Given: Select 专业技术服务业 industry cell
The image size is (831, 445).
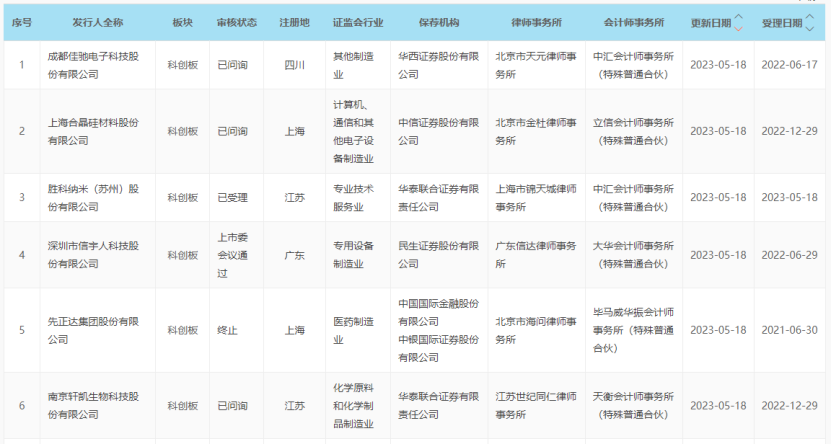Looking at the screenshot, I should (x=353, y=198).
